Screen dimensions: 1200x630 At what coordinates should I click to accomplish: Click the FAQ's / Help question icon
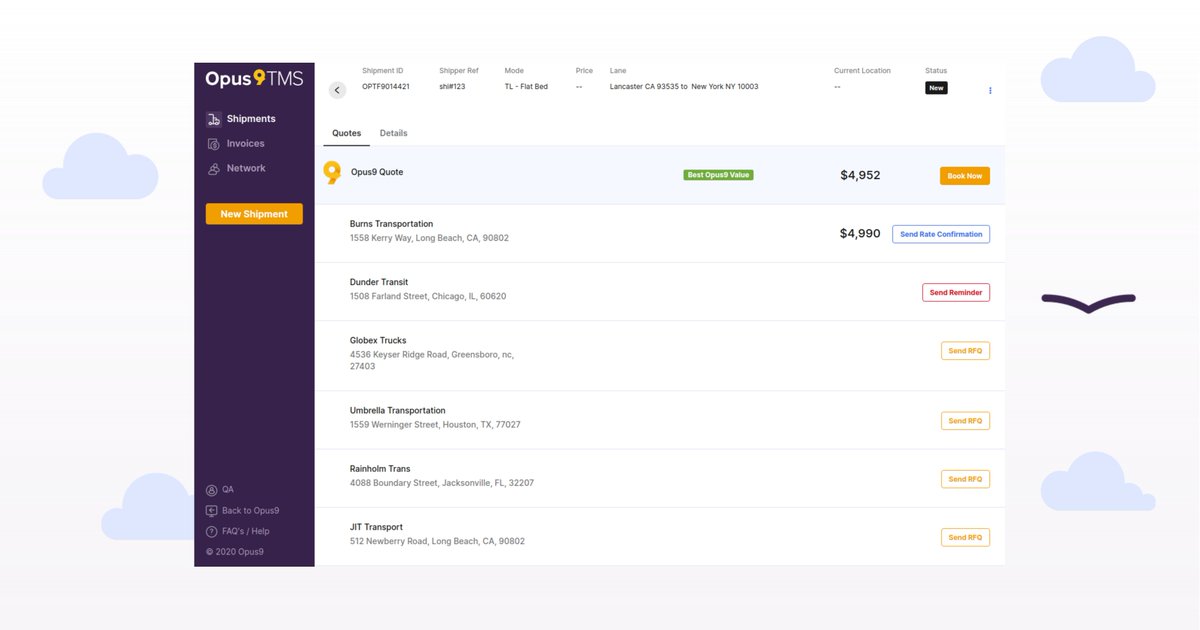(211, 532)
